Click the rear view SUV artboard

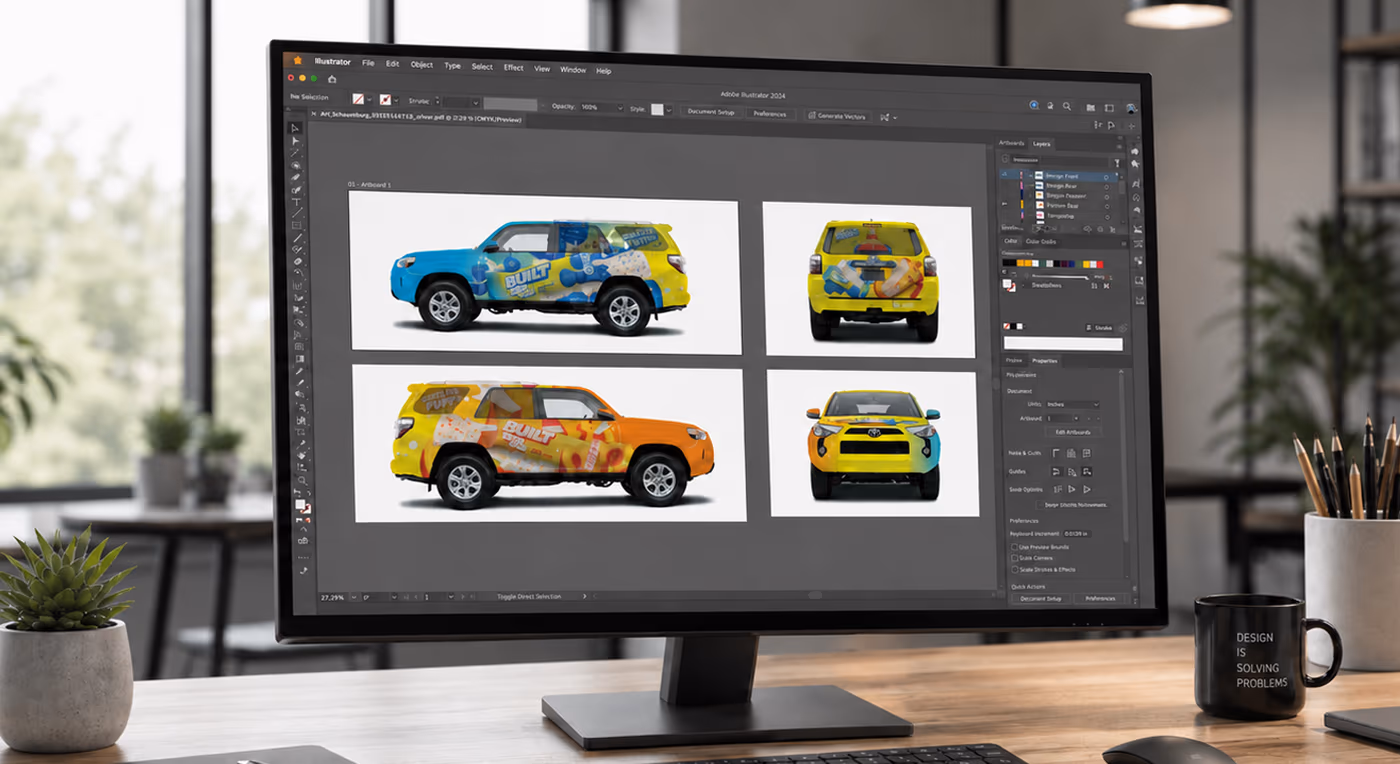[x=869, y=279]
